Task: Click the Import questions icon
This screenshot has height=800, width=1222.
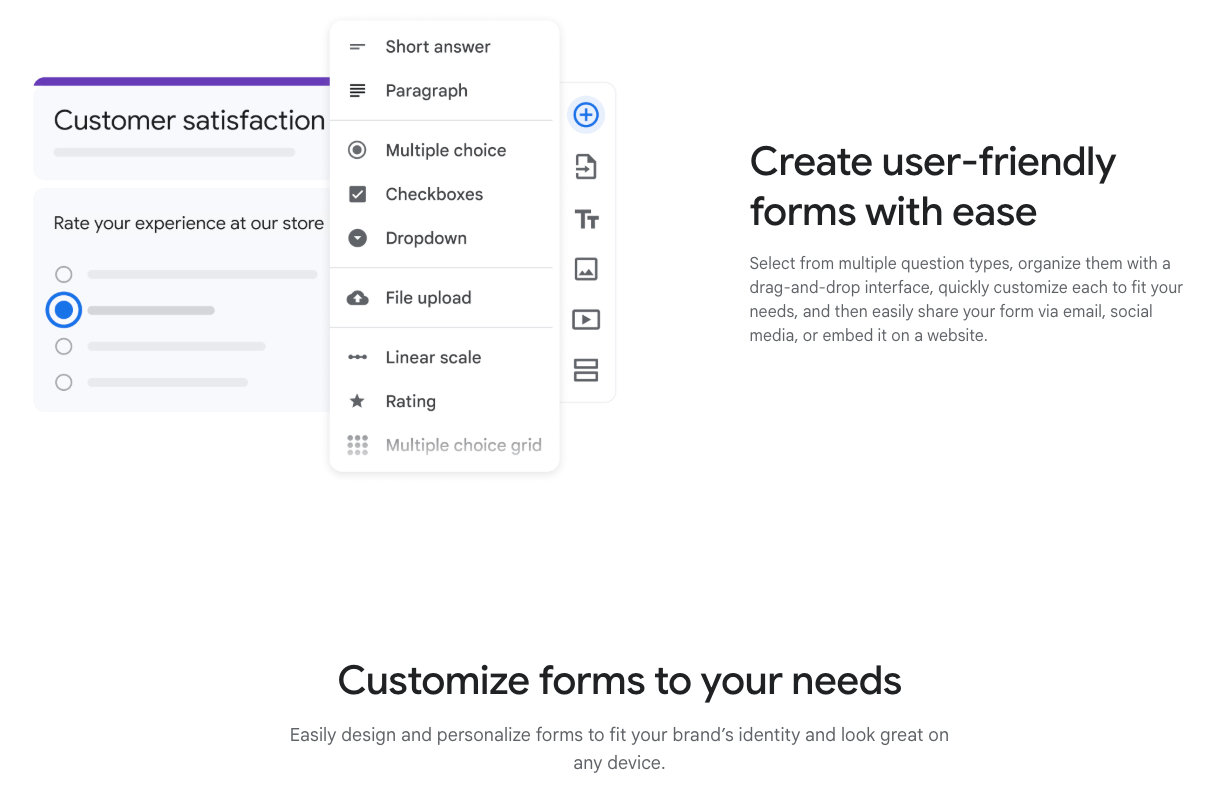Action: pyautogui.click(x=586, y=166)
